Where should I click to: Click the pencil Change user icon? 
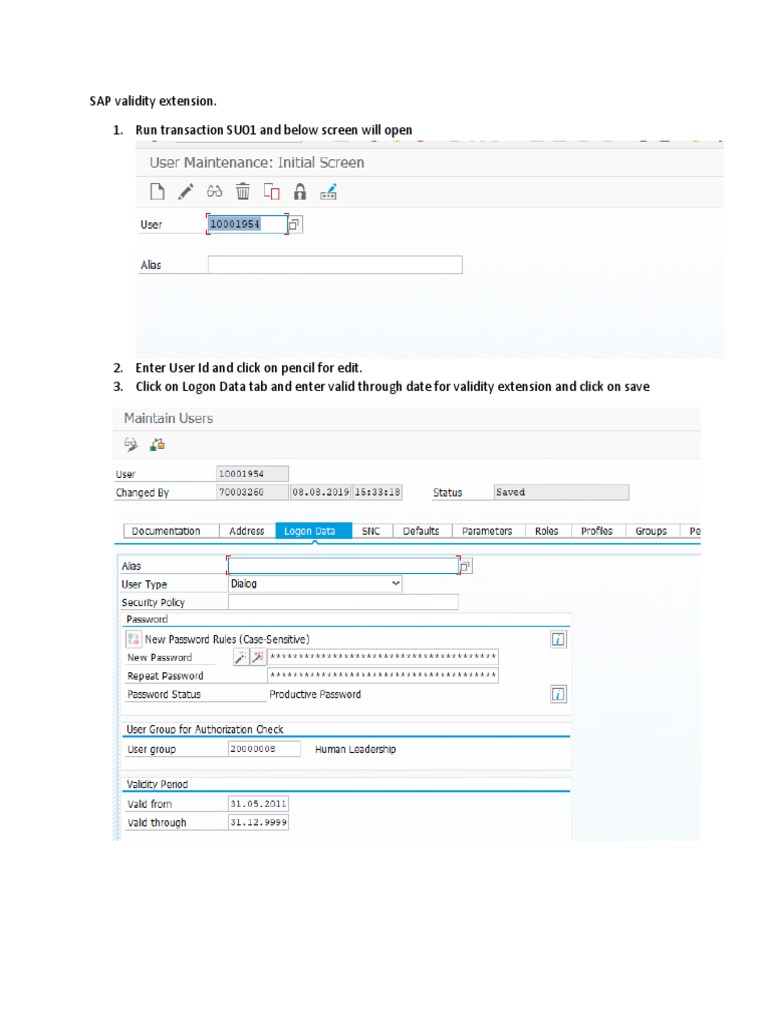pos(185,191)
